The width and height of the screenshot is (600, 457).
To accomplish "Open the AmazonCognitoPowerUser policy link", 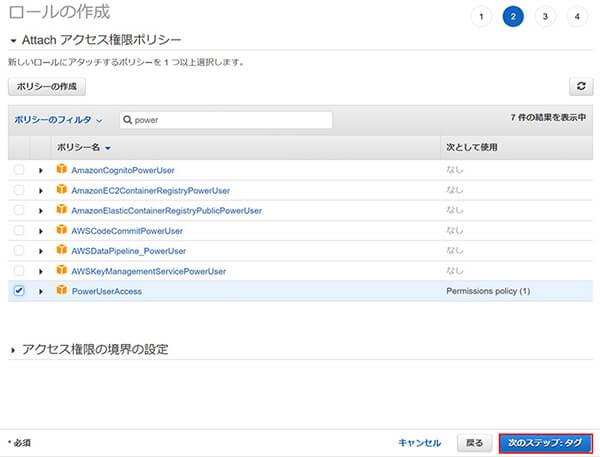I will (x=123, y=170).
